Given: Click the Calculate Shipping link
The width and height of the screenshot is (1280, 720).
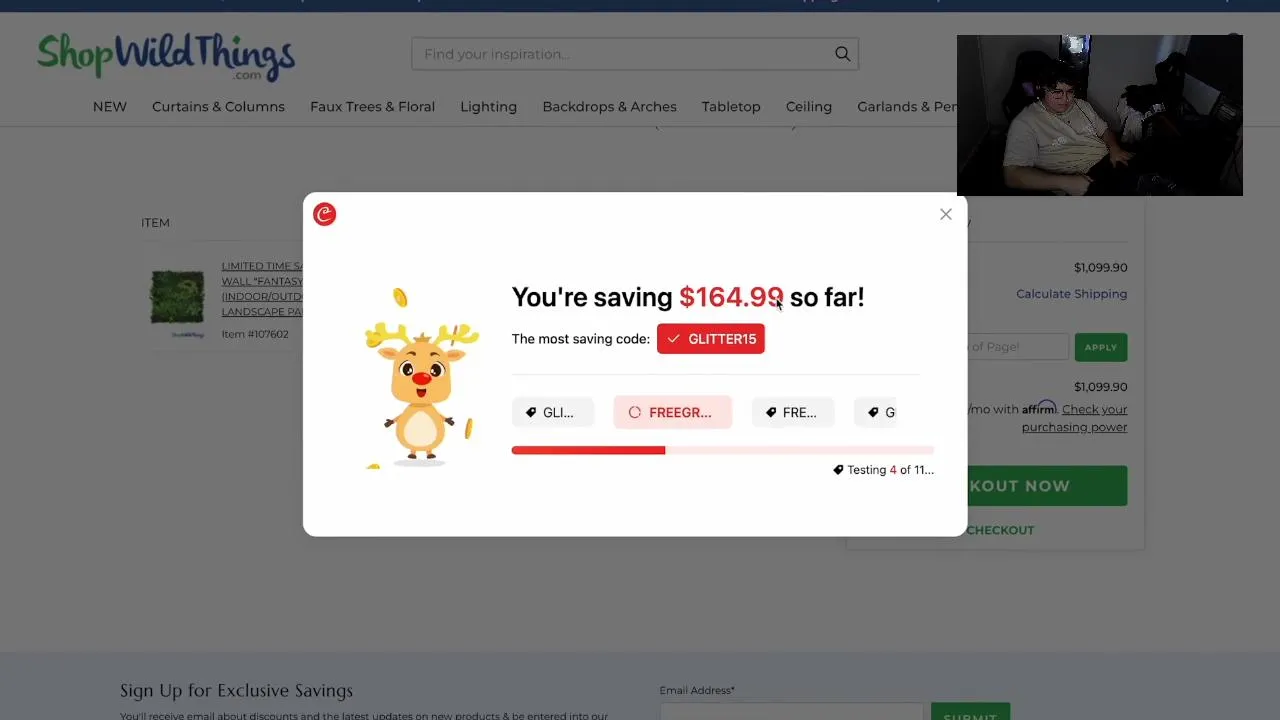Looking at the screenshot, I should [x=1071, y=294].
